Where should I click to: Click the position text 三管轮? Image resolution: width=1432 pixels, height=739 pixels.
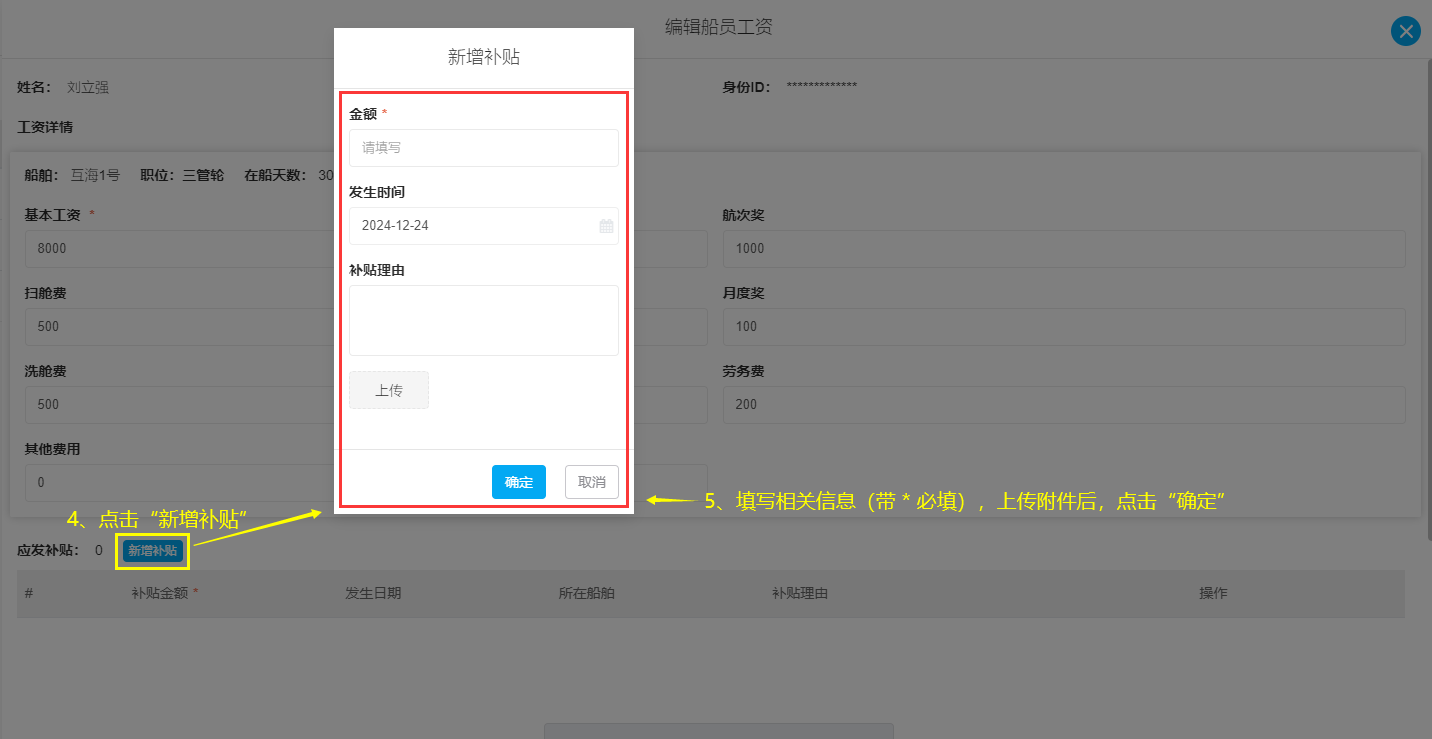[203, 175]
